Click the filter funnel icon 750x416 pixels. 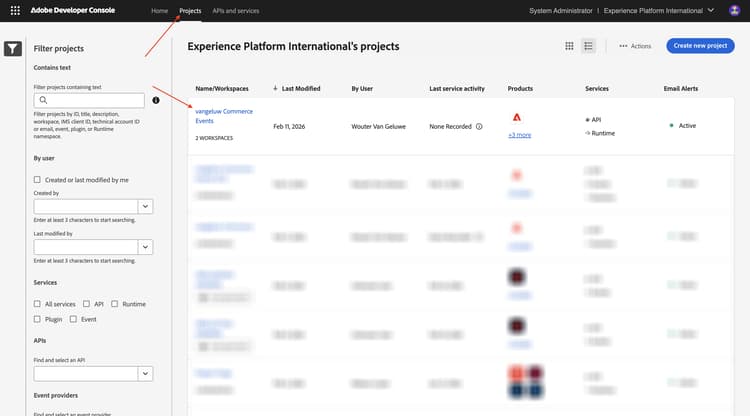tap(12, 48)
